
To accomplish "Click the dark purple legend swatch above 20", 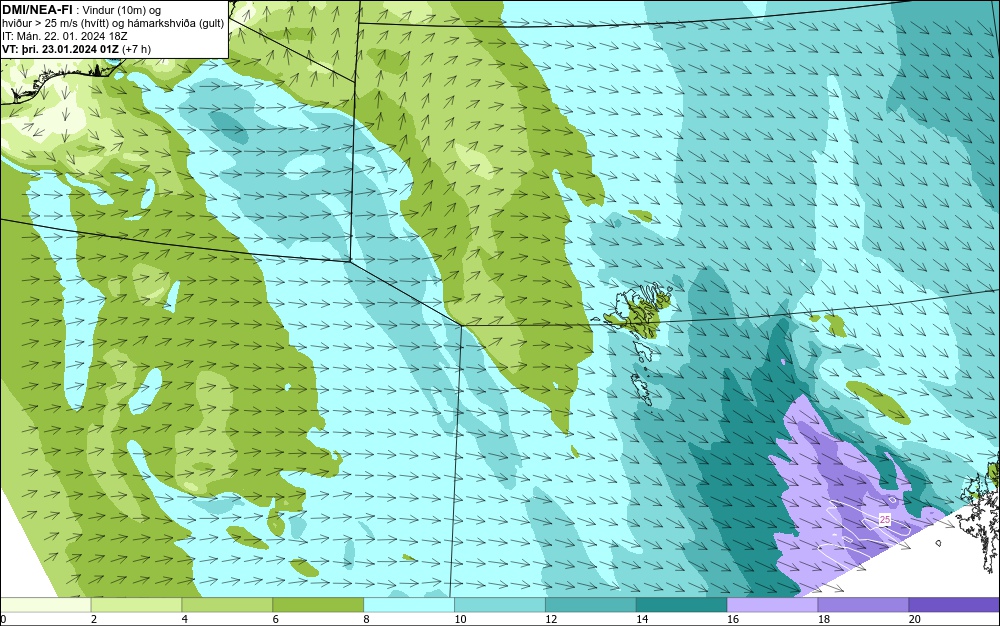I will (954, 605).
